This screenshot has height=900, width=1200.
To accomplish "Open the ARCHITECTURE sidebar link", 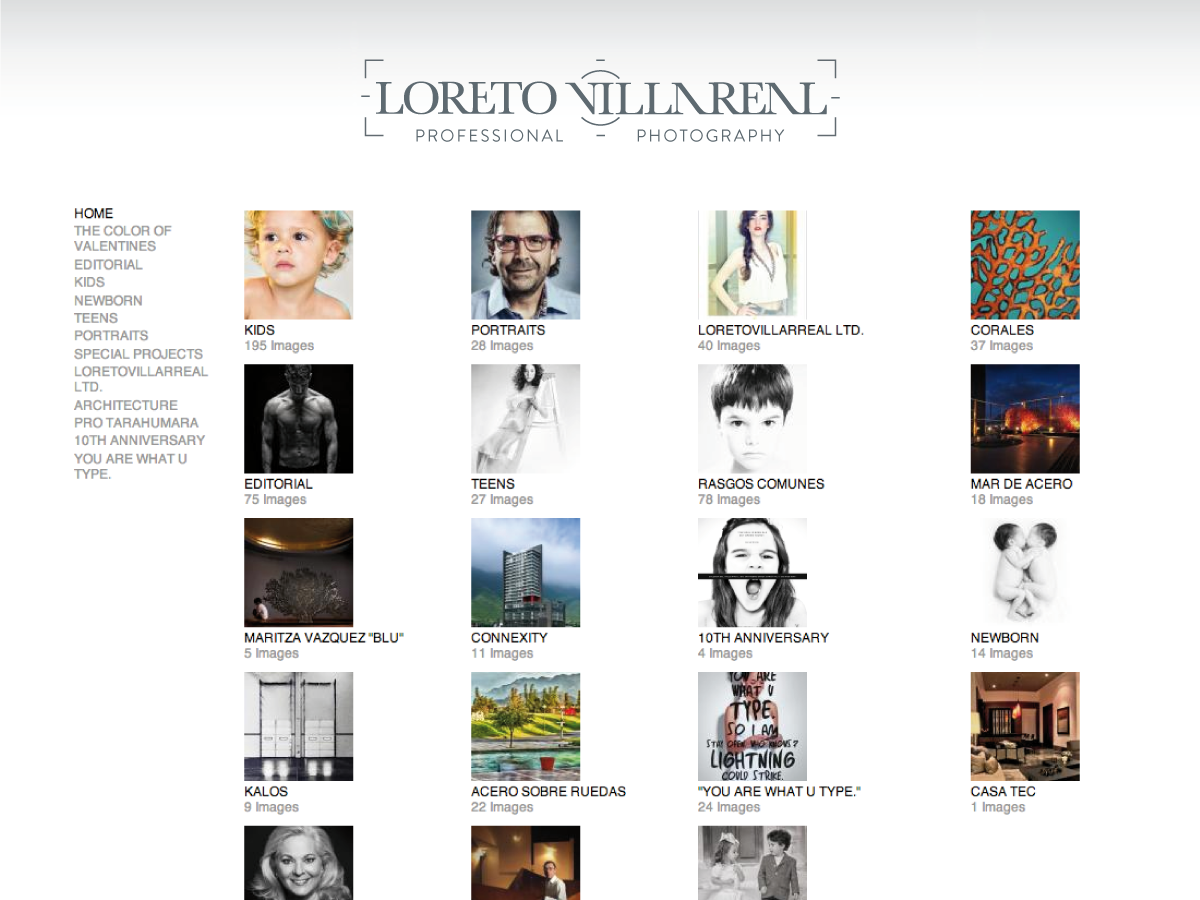I will pyautogui.click(x=125, y=405).
